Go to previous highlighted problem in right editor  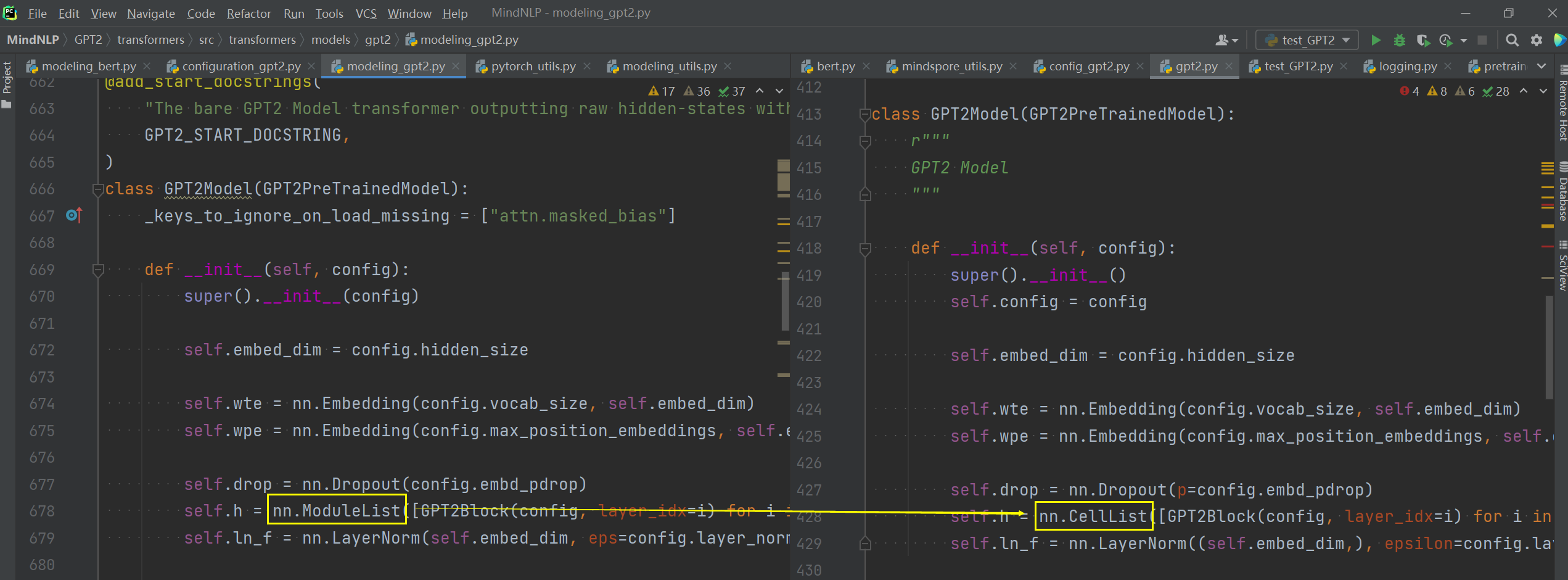pos(1524,91)
